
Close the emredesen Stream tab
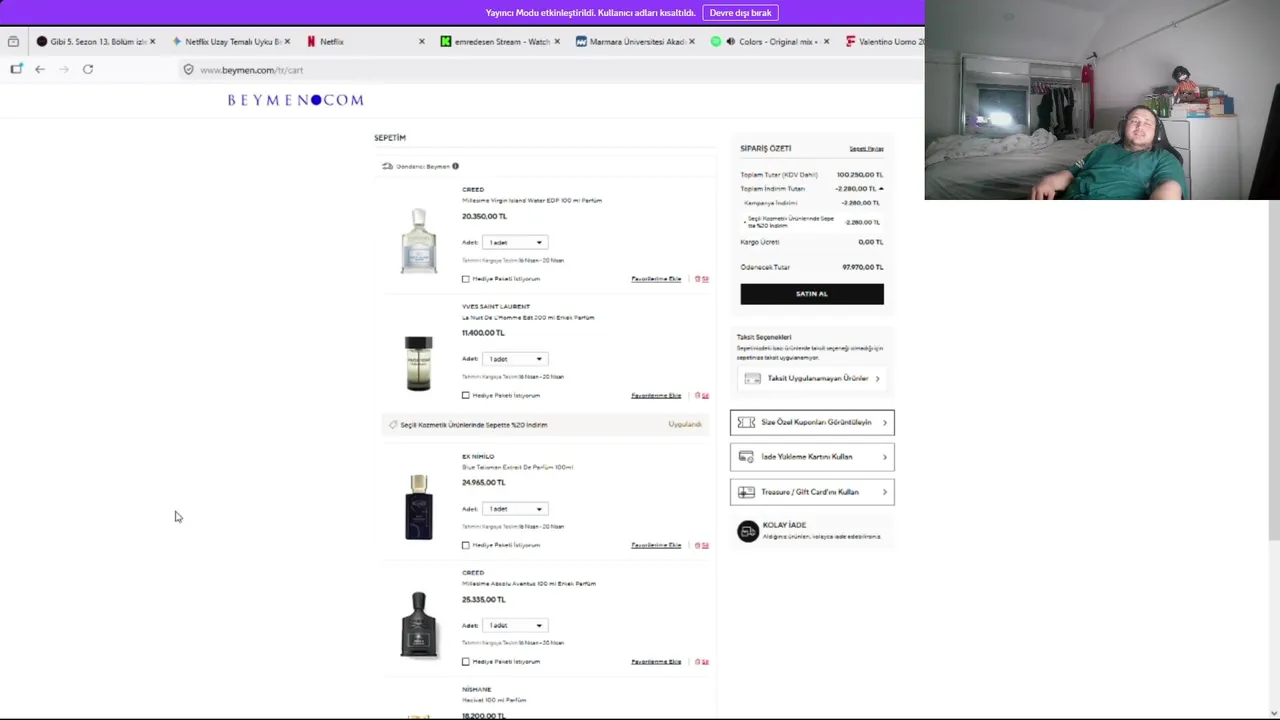click(x=556, y=41)
